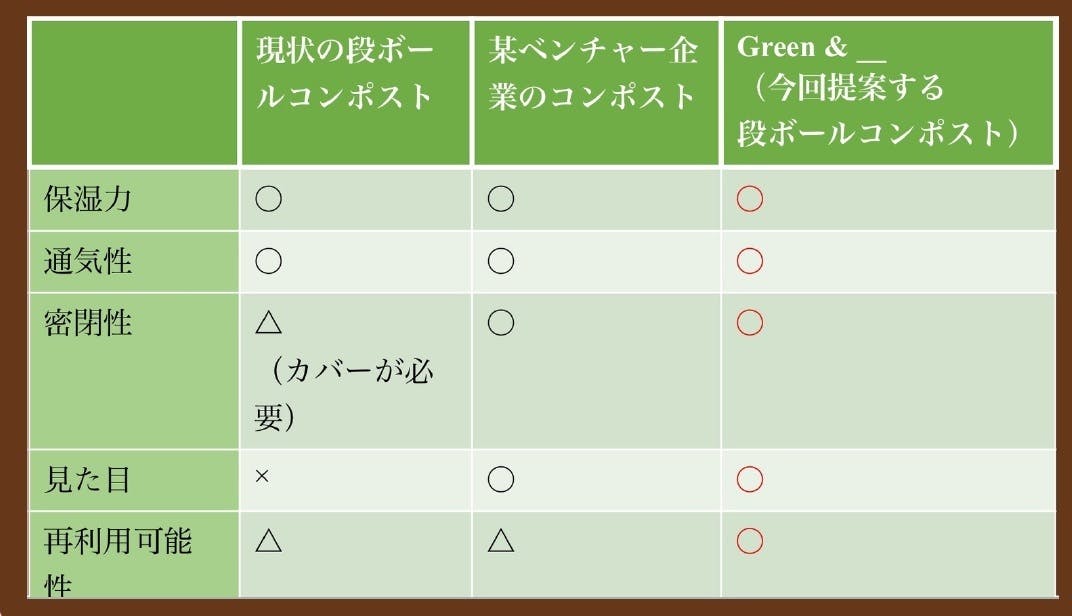The width and height of the screenshot is (1072, 616).
Task: Click the red circle in the 再利用可能性 row
Action: (749, 541)
